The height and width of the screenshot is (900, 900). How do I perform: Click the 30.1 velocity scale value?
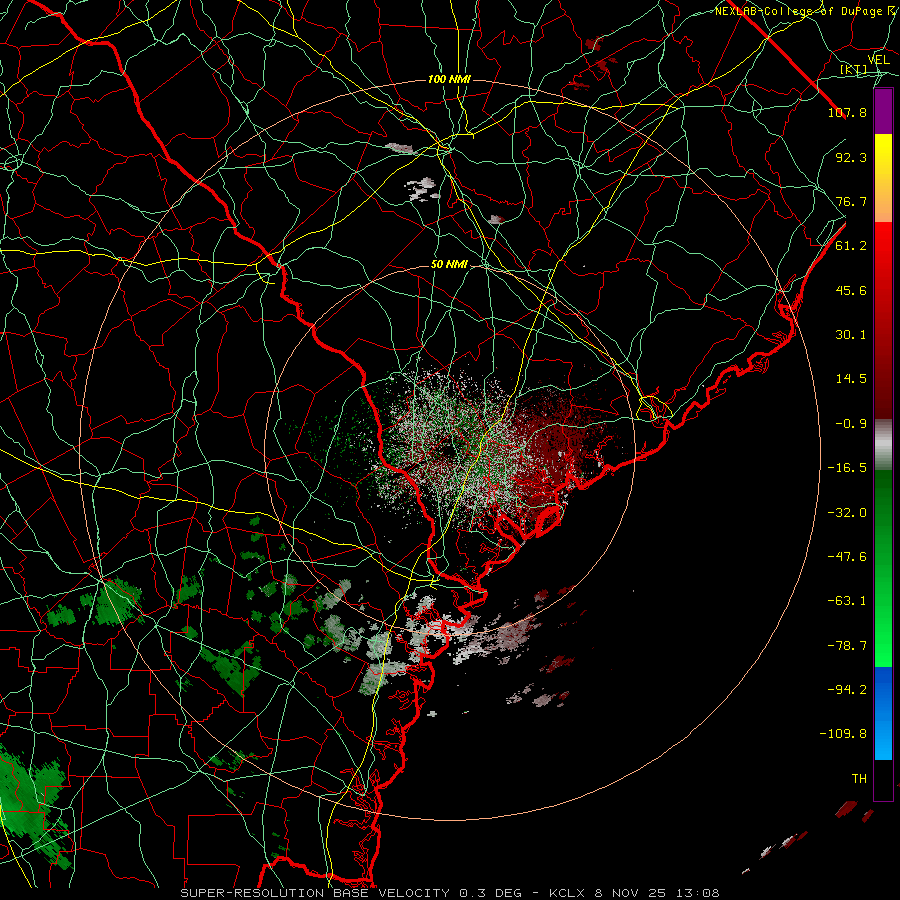[x=851, y=335]
